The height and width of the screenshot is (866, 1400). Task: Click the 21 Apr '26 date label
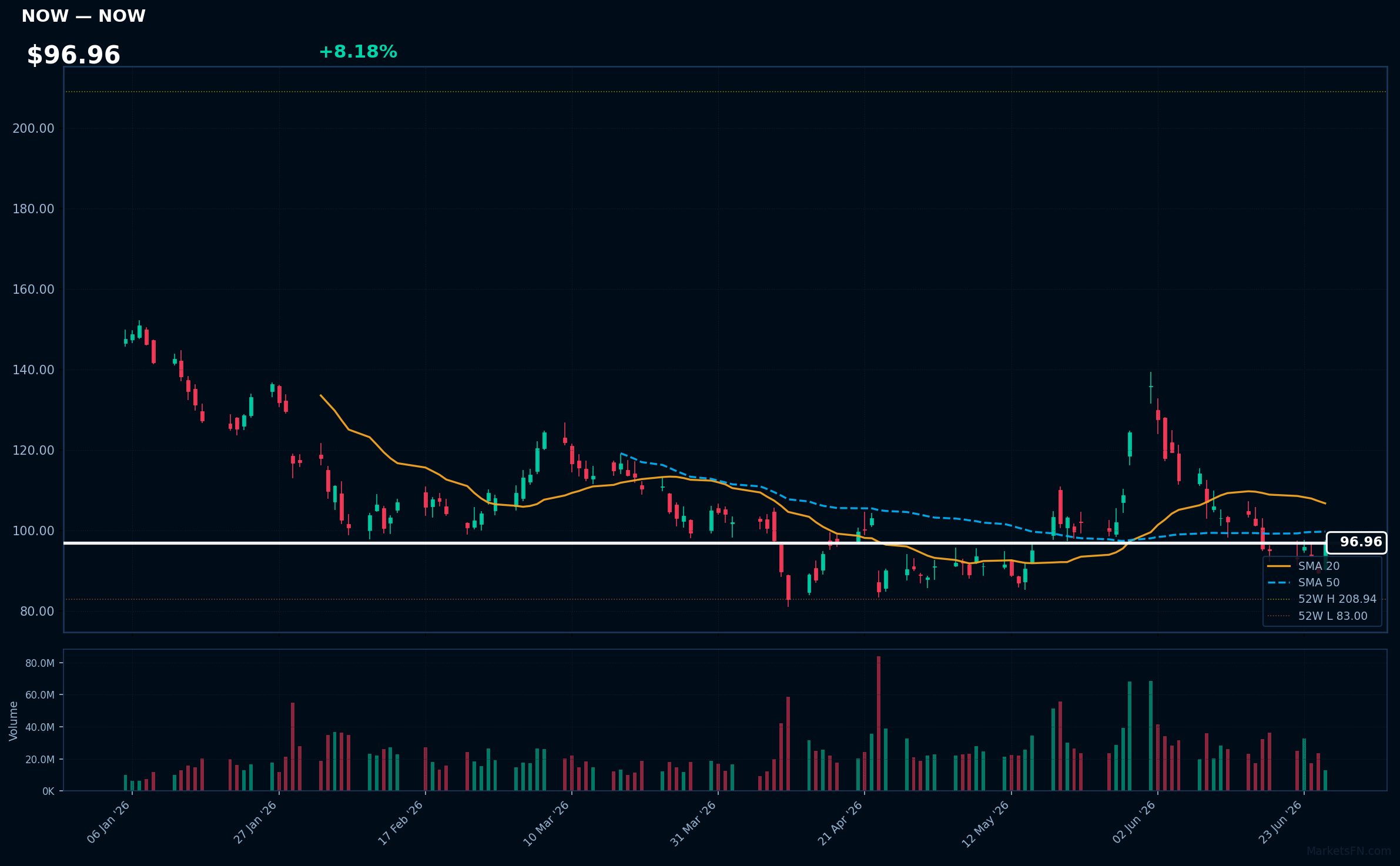tap(840, 824)
